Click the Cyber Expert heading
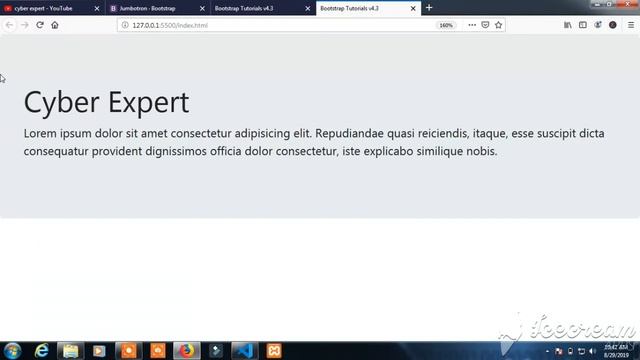Screen dimensions: 640x360 (106, 102)
